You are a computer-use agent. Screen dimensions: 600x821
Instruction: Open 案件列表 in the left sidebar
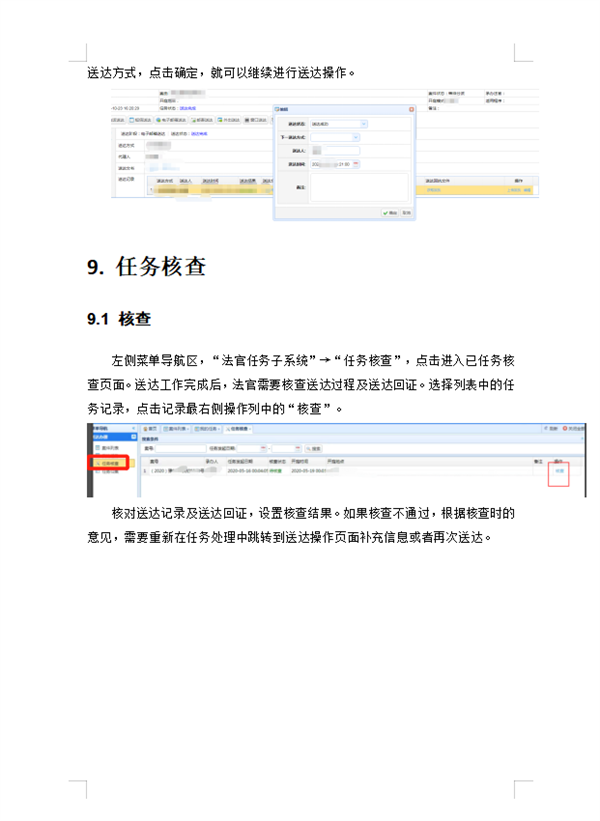pyautogui.click(x=107, y=448)
